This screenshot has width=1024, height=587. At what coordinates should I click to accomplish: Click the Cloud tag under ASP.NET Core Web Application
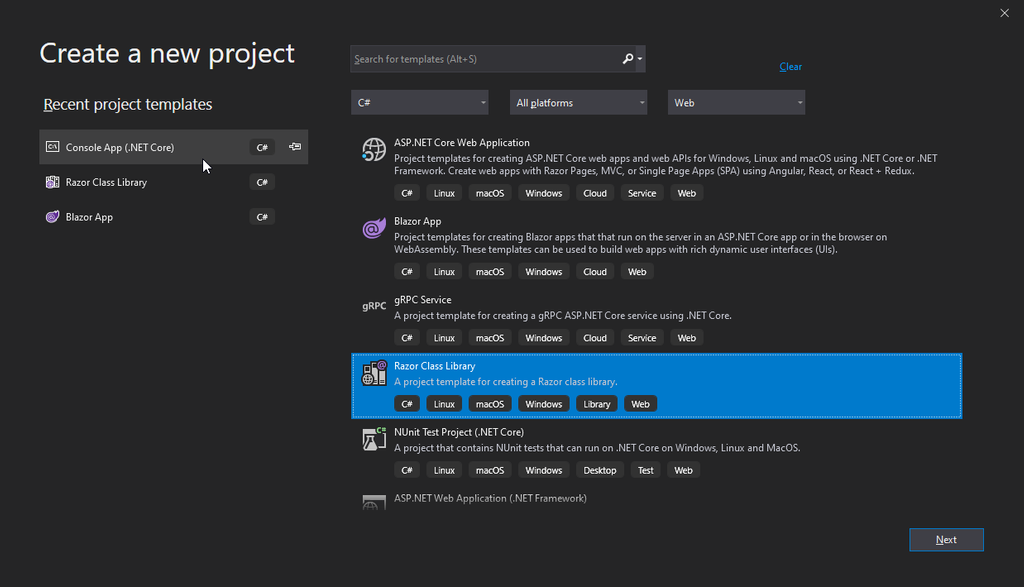point(595,193)
